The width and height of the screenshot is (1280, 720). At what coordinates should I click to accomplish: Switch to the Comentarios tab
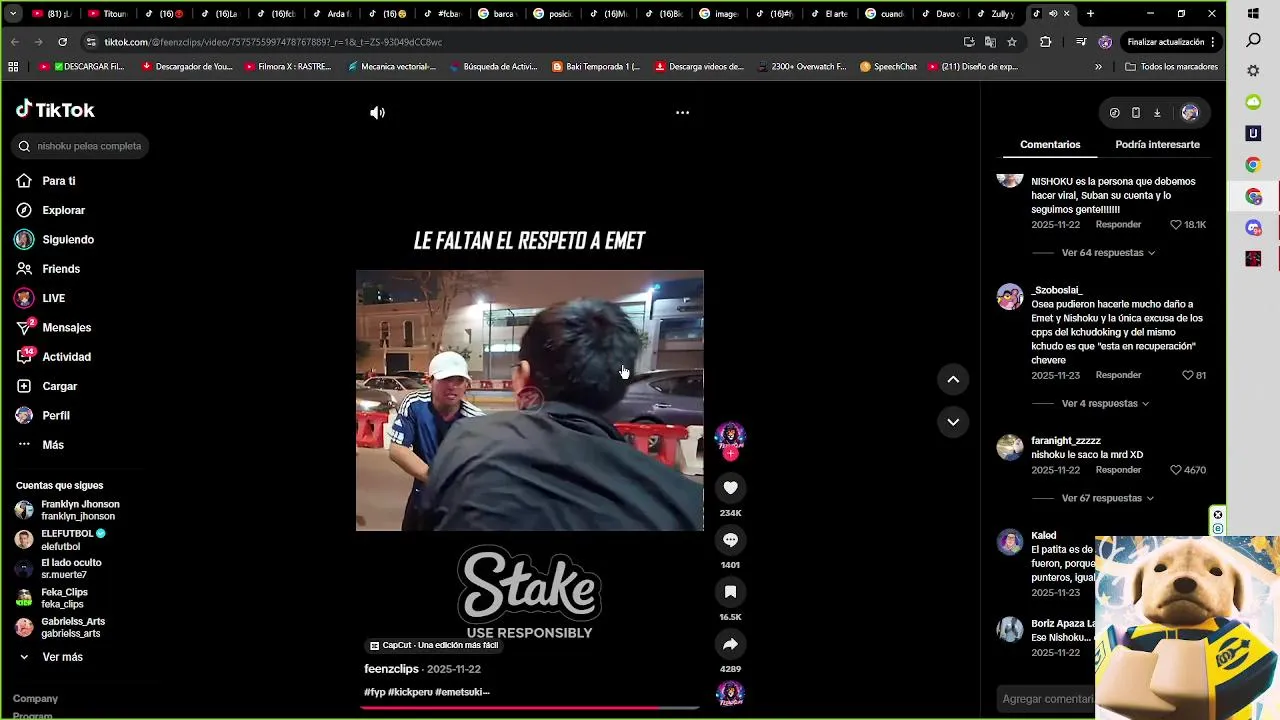tap(1050, 145)
